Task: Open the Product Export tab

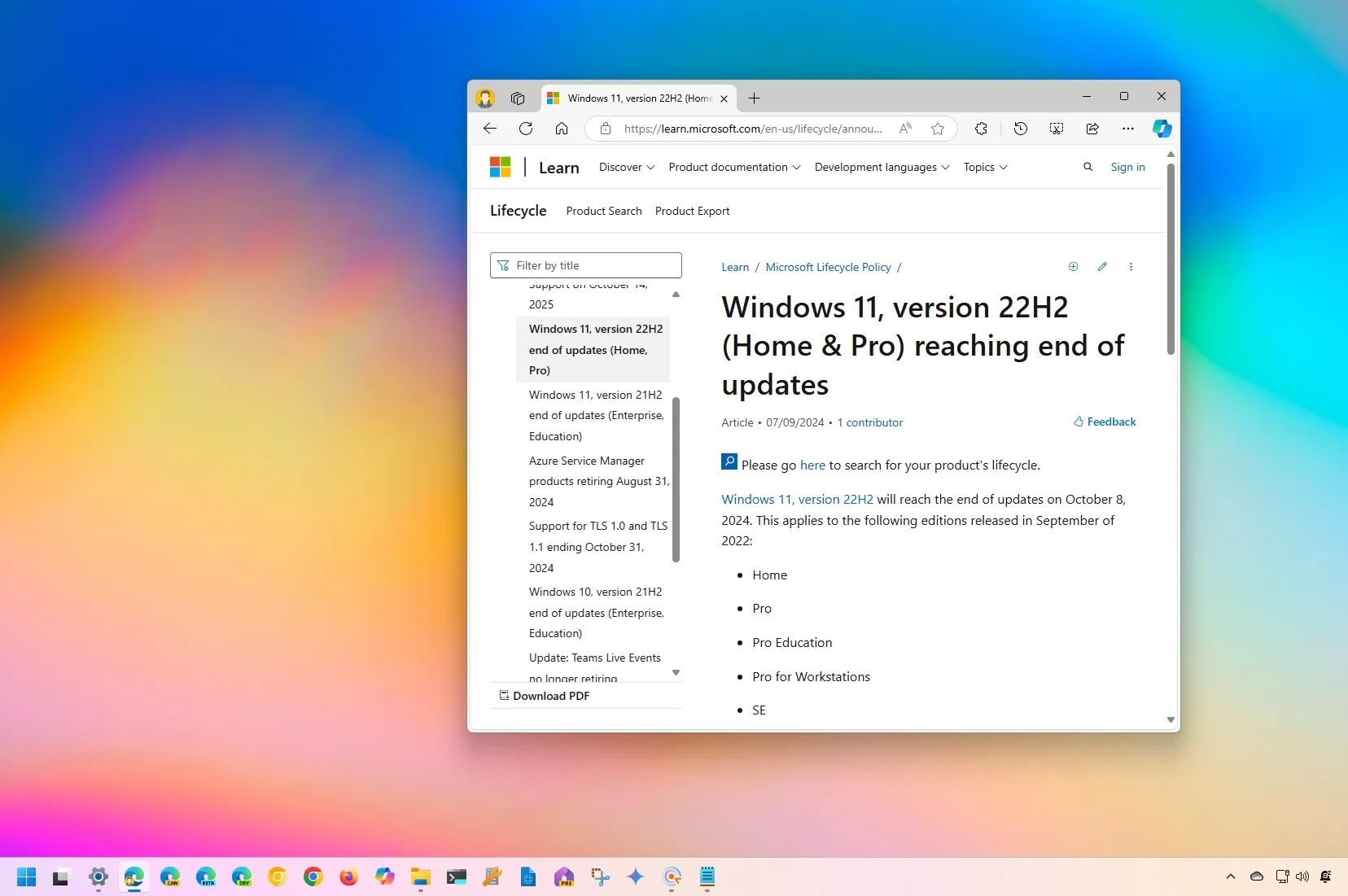Action: point(692,211)
